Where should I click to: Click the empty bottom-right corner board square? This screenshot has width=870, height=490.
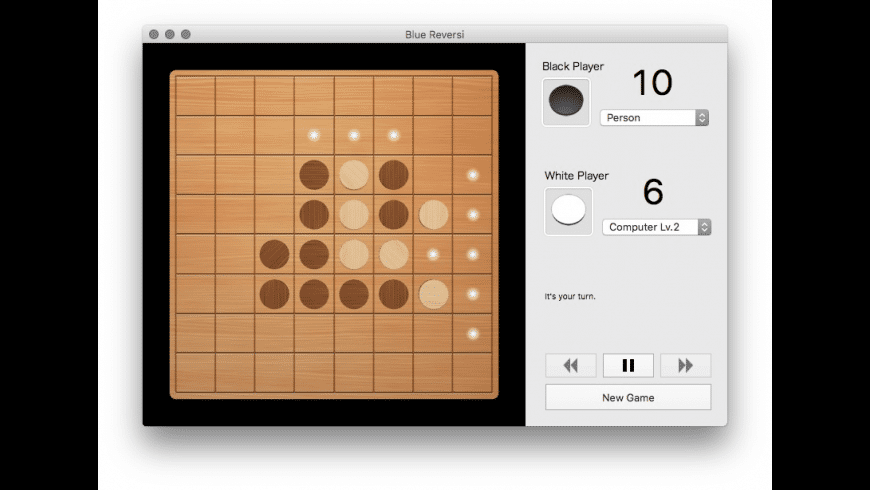tap(473, 373)
